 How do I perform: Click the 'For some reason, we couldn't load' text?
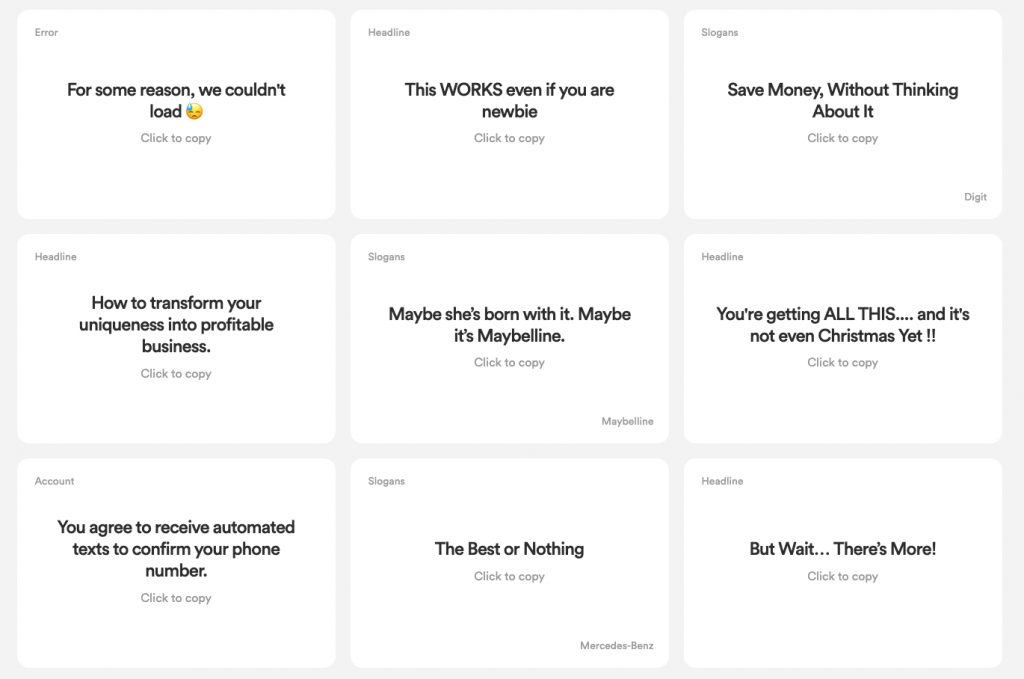coord(176,90)
